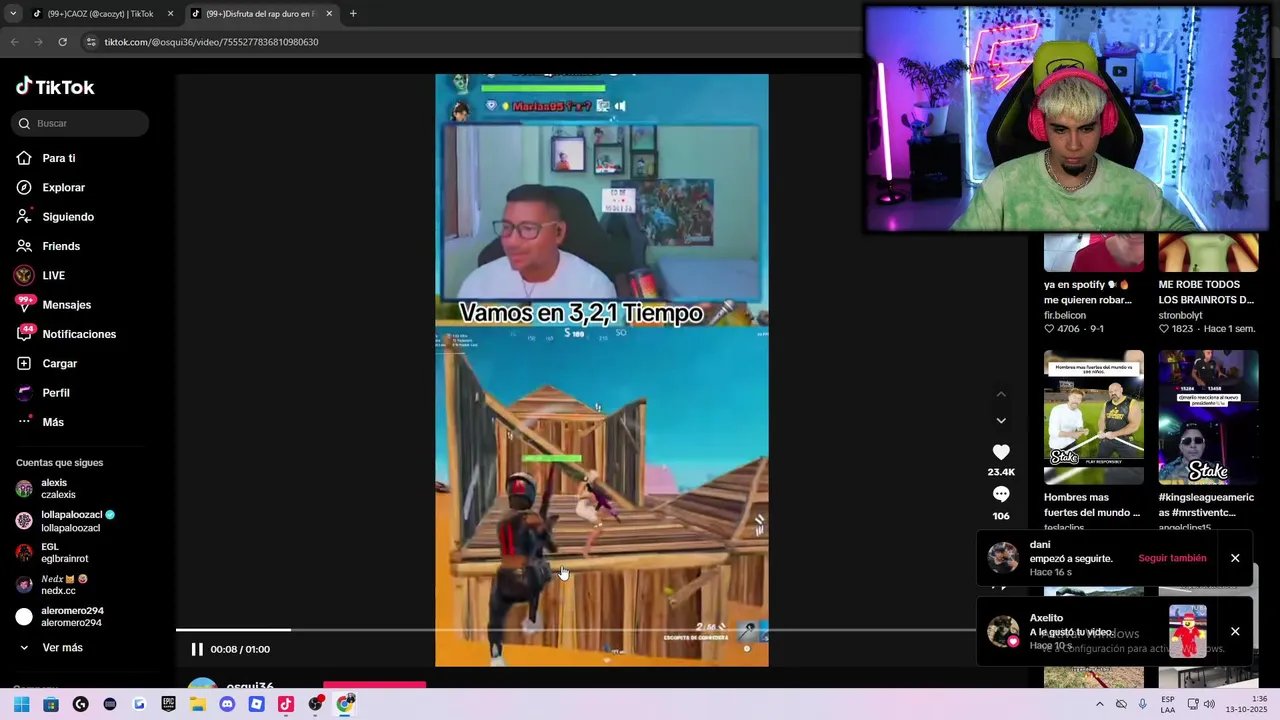Open Logitech G HUB from taskbar
1280x720 pixels.
point(80,704)
